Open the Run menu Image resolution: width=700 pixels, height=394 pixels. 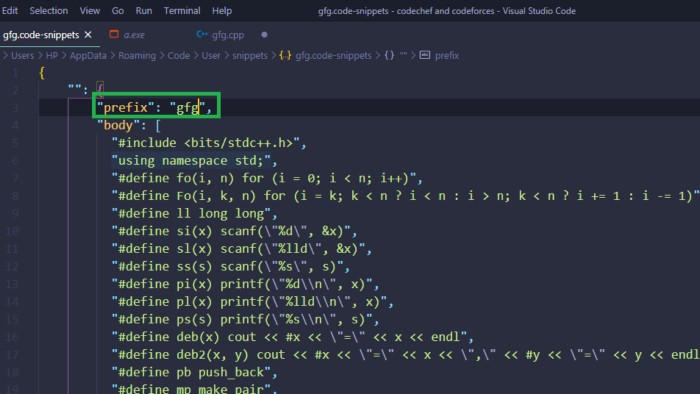point(144,11)
